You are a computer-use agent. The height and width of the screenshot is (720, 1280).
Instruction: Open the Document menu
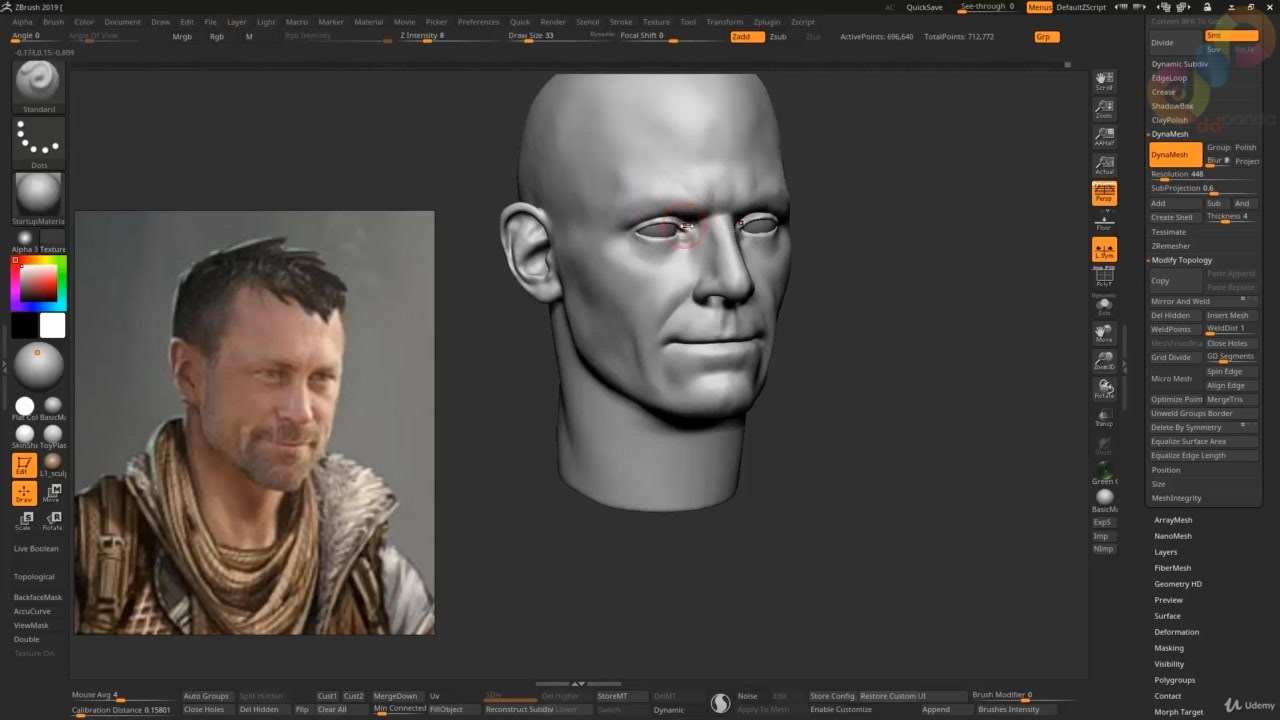(122, 22)
